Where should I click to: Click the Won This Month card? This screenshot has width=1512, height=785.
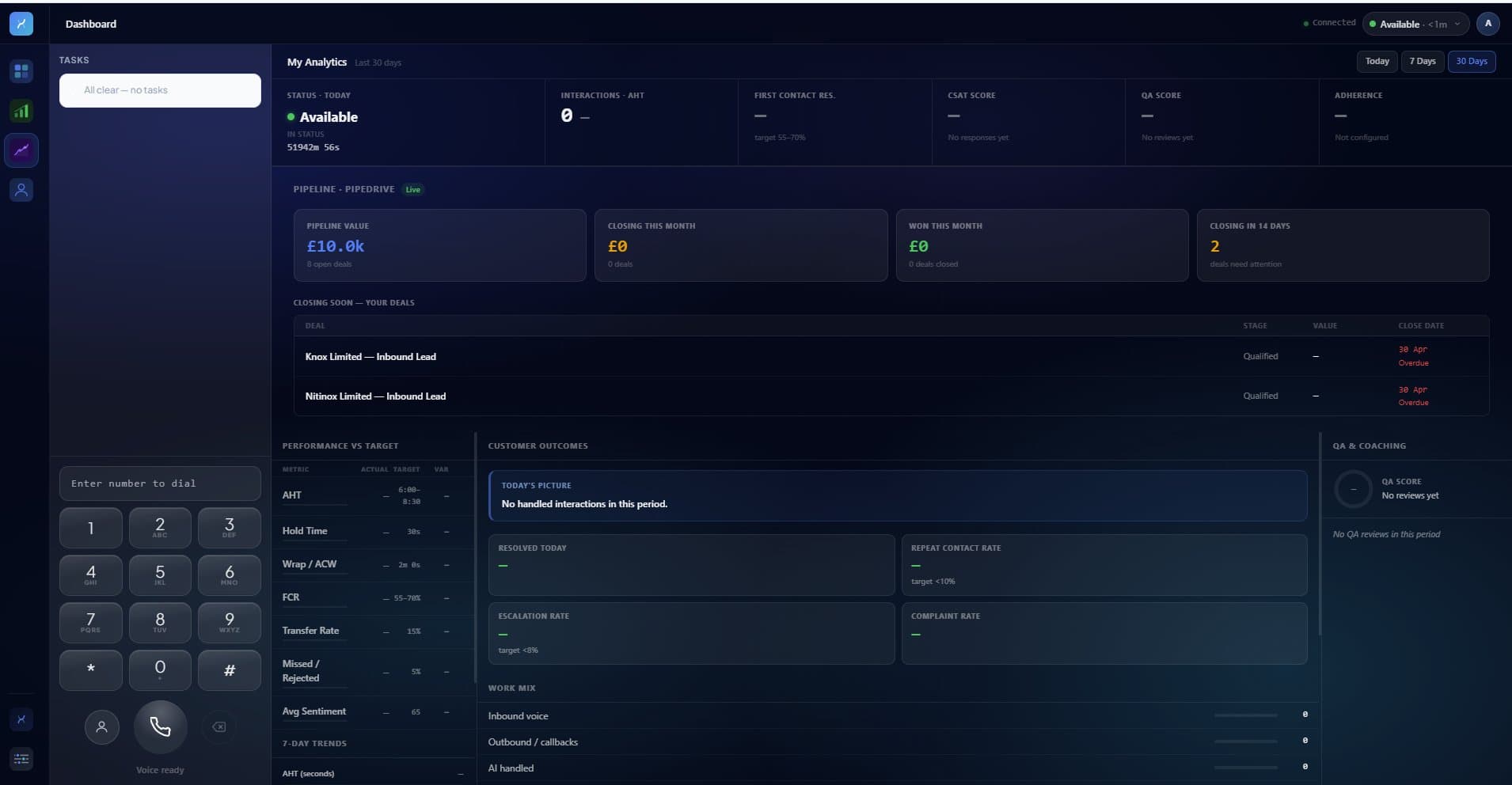1042,245
